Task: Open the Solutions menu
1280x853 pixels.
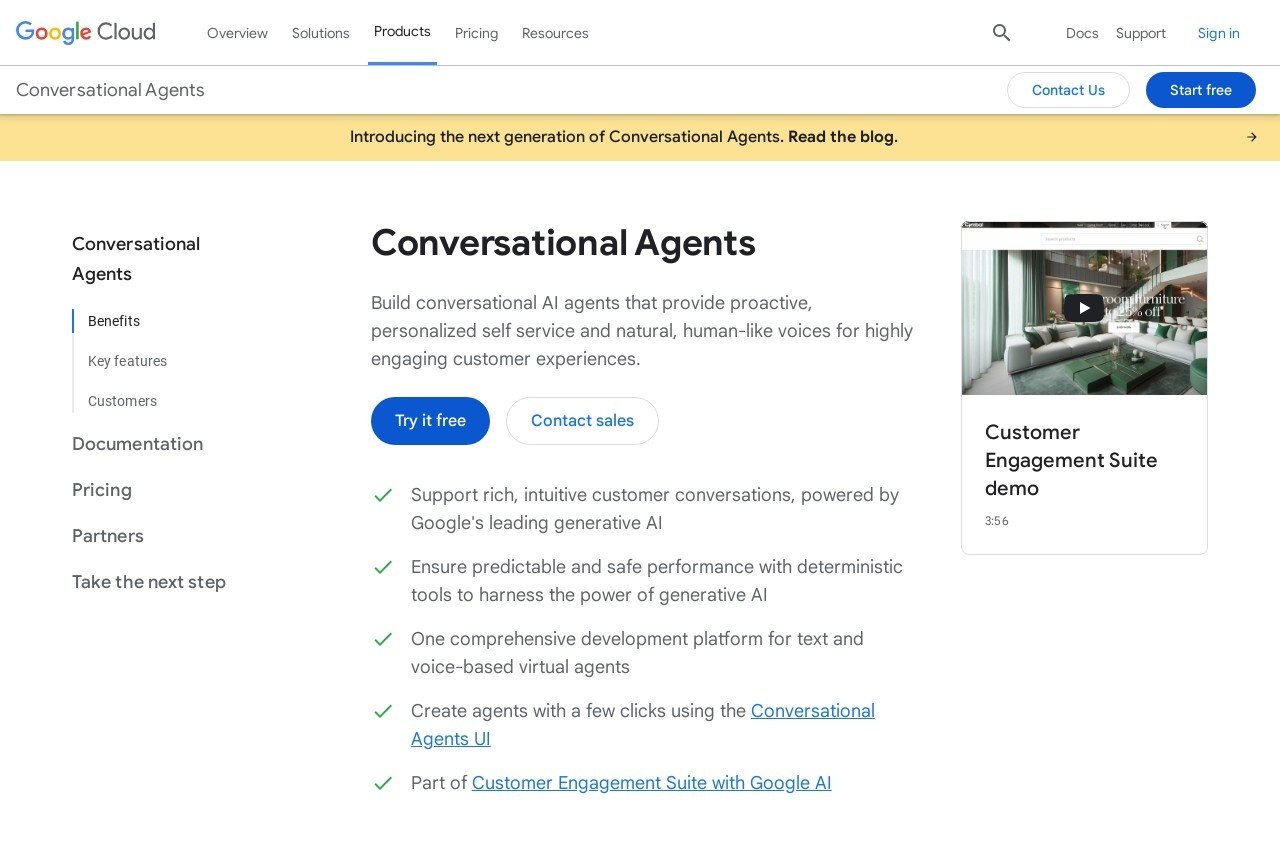Action: (321, 33)
